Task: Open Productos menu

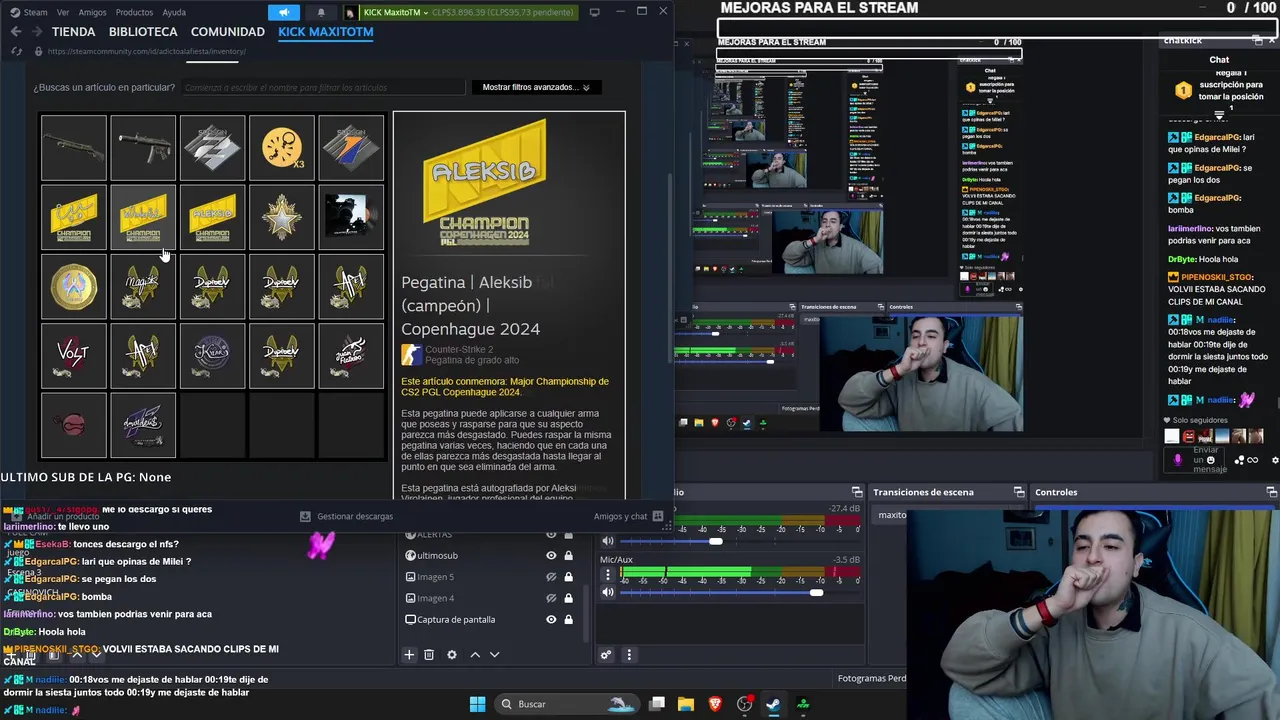Action: point(134,12)
